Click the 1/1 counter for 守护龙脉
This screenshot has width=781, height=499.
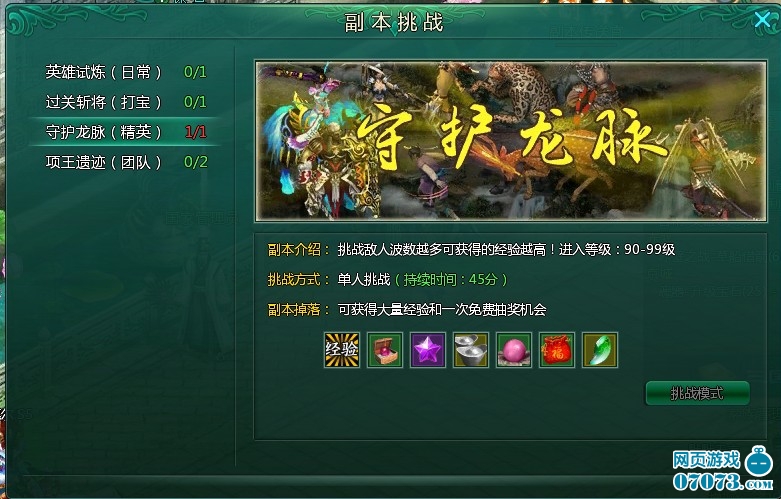tap(196, 132)
